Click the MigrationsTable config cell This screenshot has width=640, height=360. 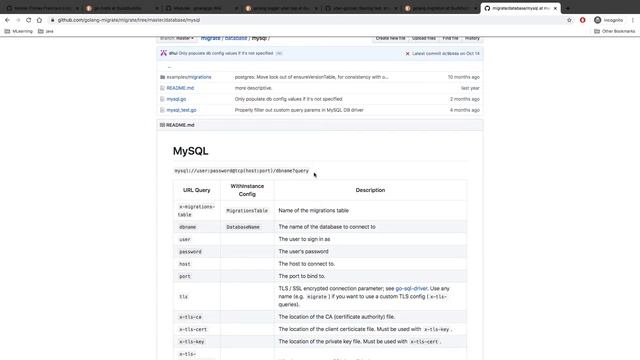(x=247, y=211)
